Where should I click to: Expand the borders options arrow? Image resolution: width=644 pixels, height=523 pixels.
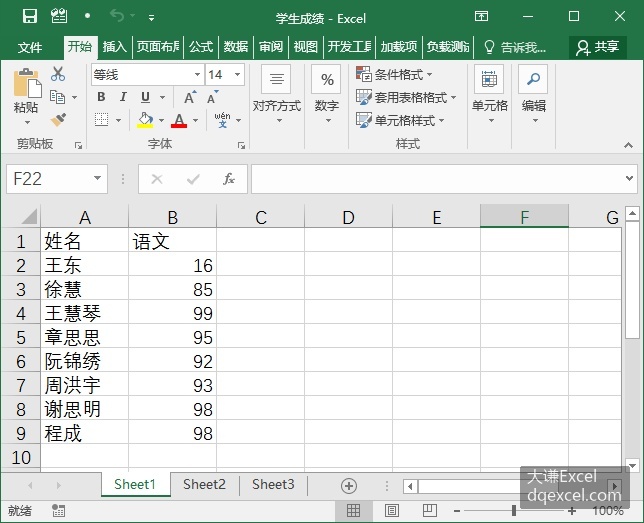118,120
